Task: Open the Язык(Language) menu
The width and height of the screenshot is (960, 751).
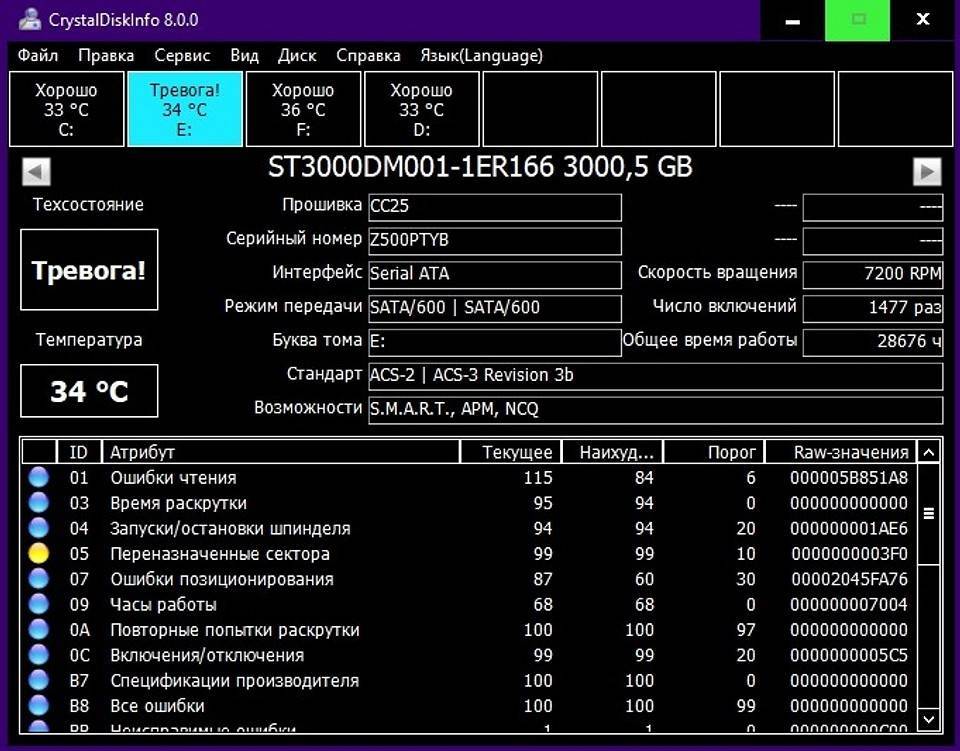Action: (x=481, y=56)
